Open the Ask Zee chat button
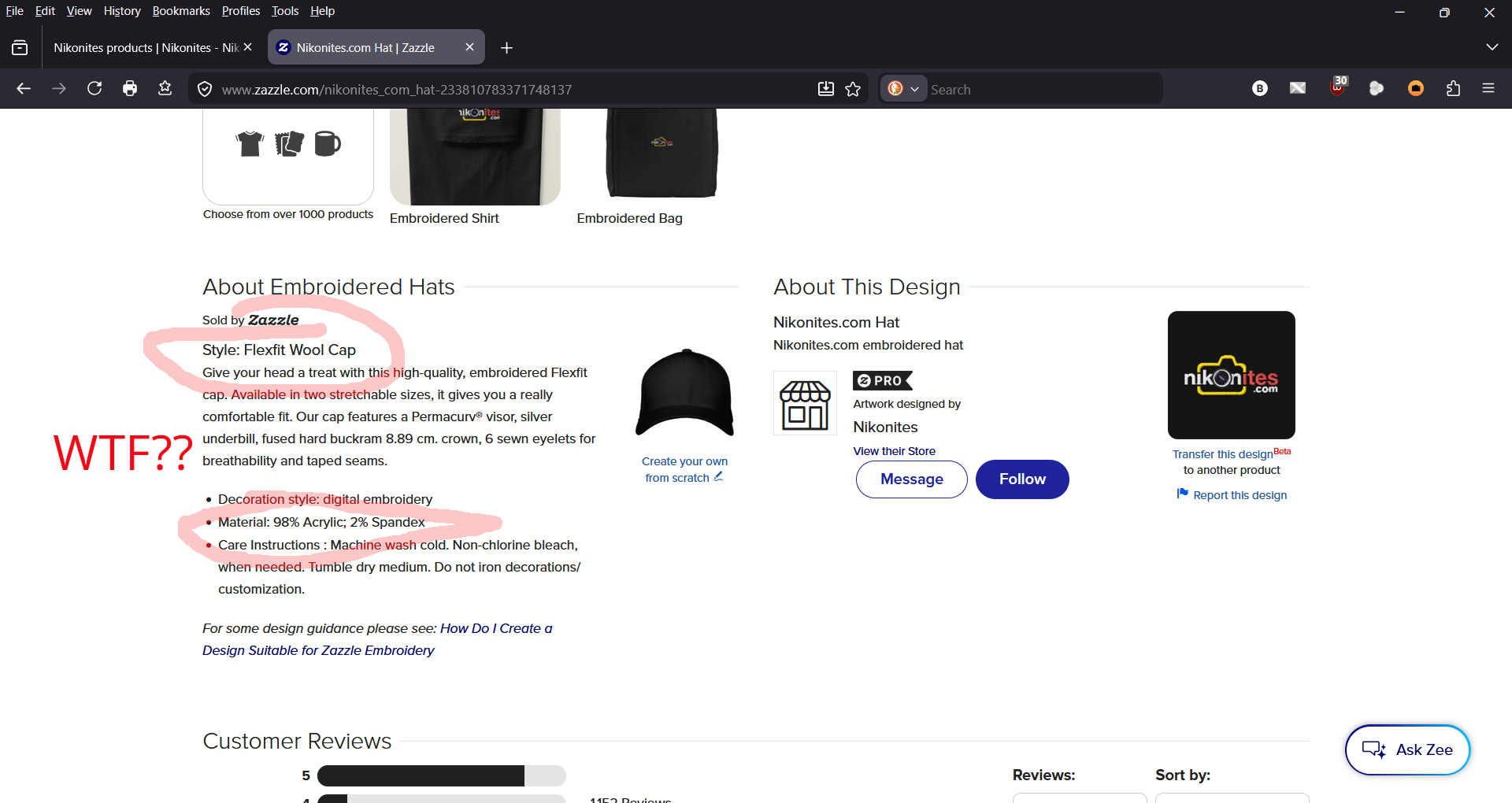This screenshot has width=1512, height=803. (x=1407, y=749)
